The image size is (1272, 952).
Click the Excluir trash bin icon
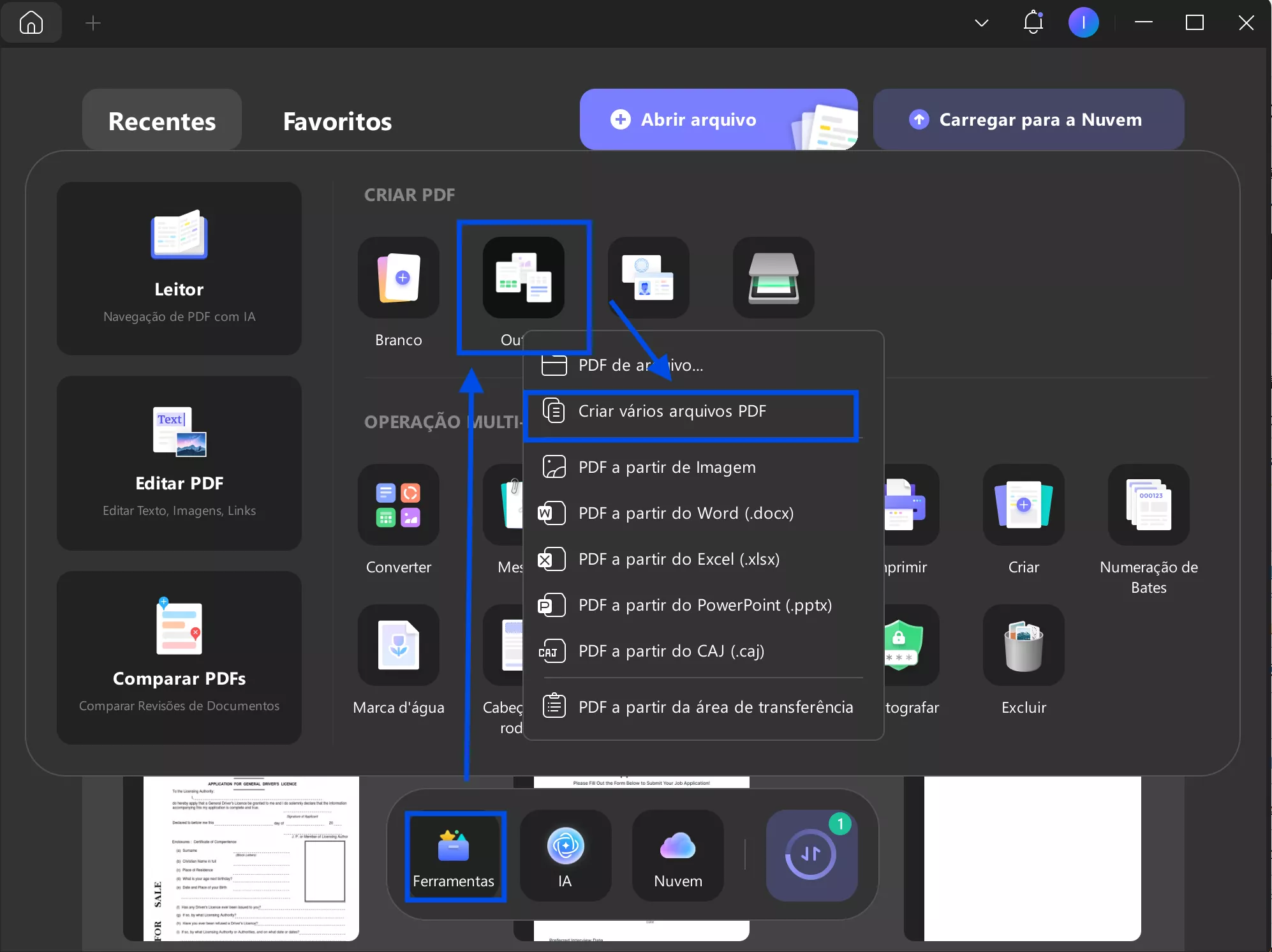click(1023, 646)
